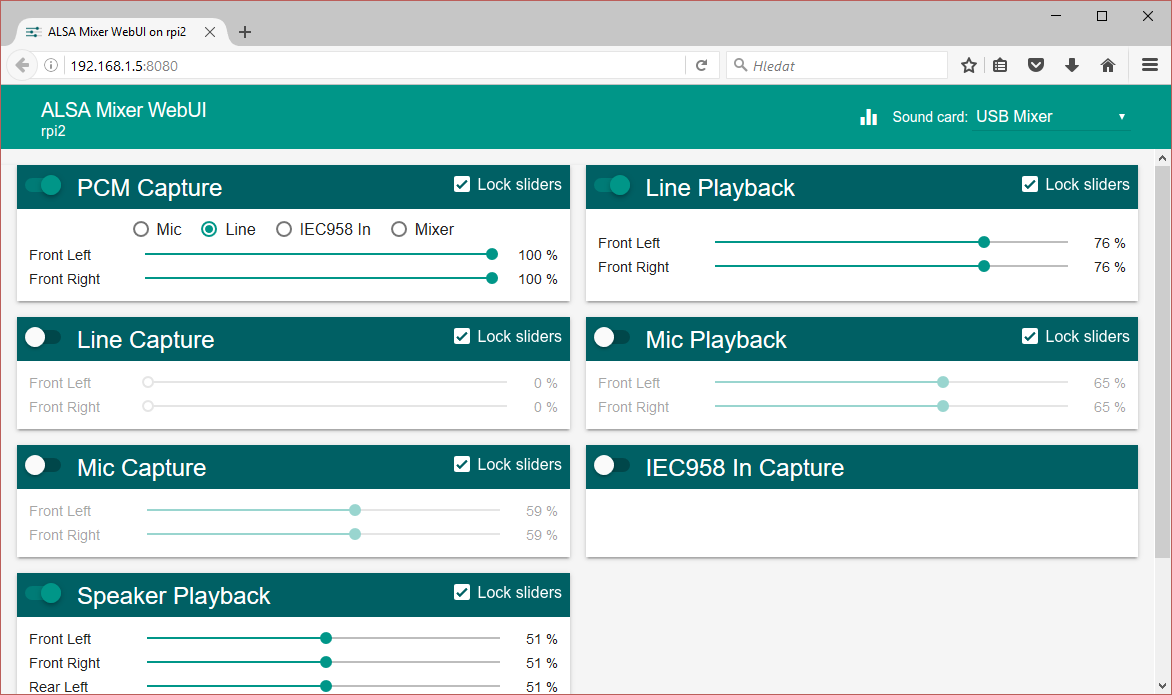Click the Sound card: label
1172x695 pixels.
[x=930, y=117]
